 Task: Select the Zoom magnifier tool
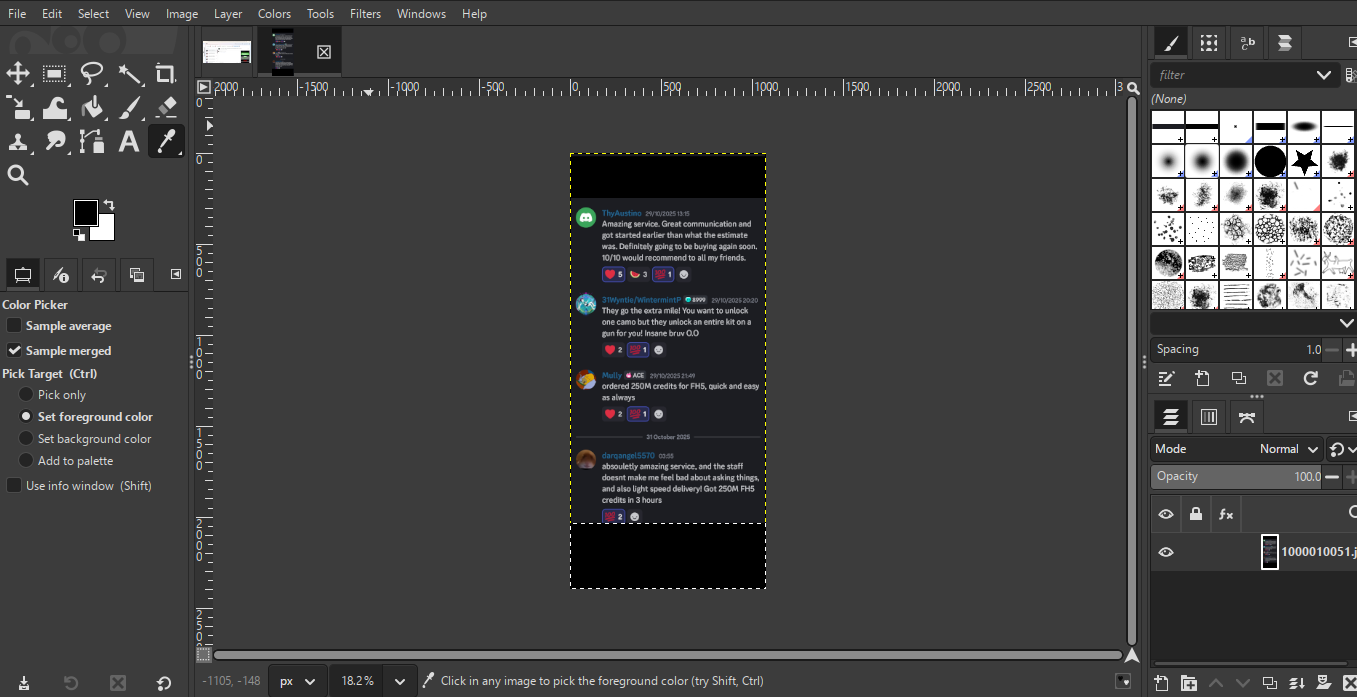pos(18,175)
